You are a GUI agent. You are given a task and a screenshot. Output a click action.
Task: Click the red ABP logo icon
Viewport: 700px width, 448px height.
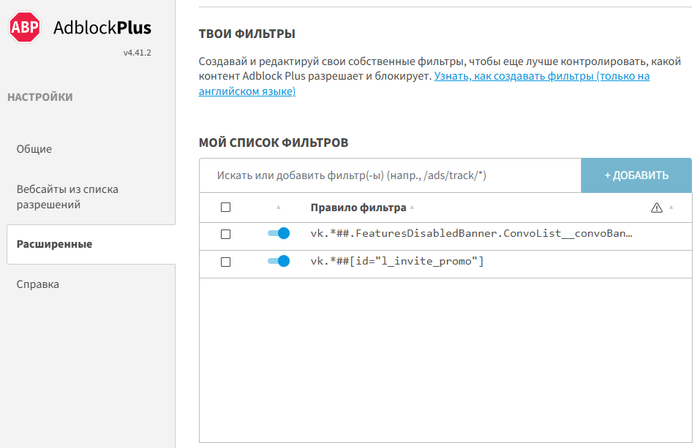pos(25,27)
